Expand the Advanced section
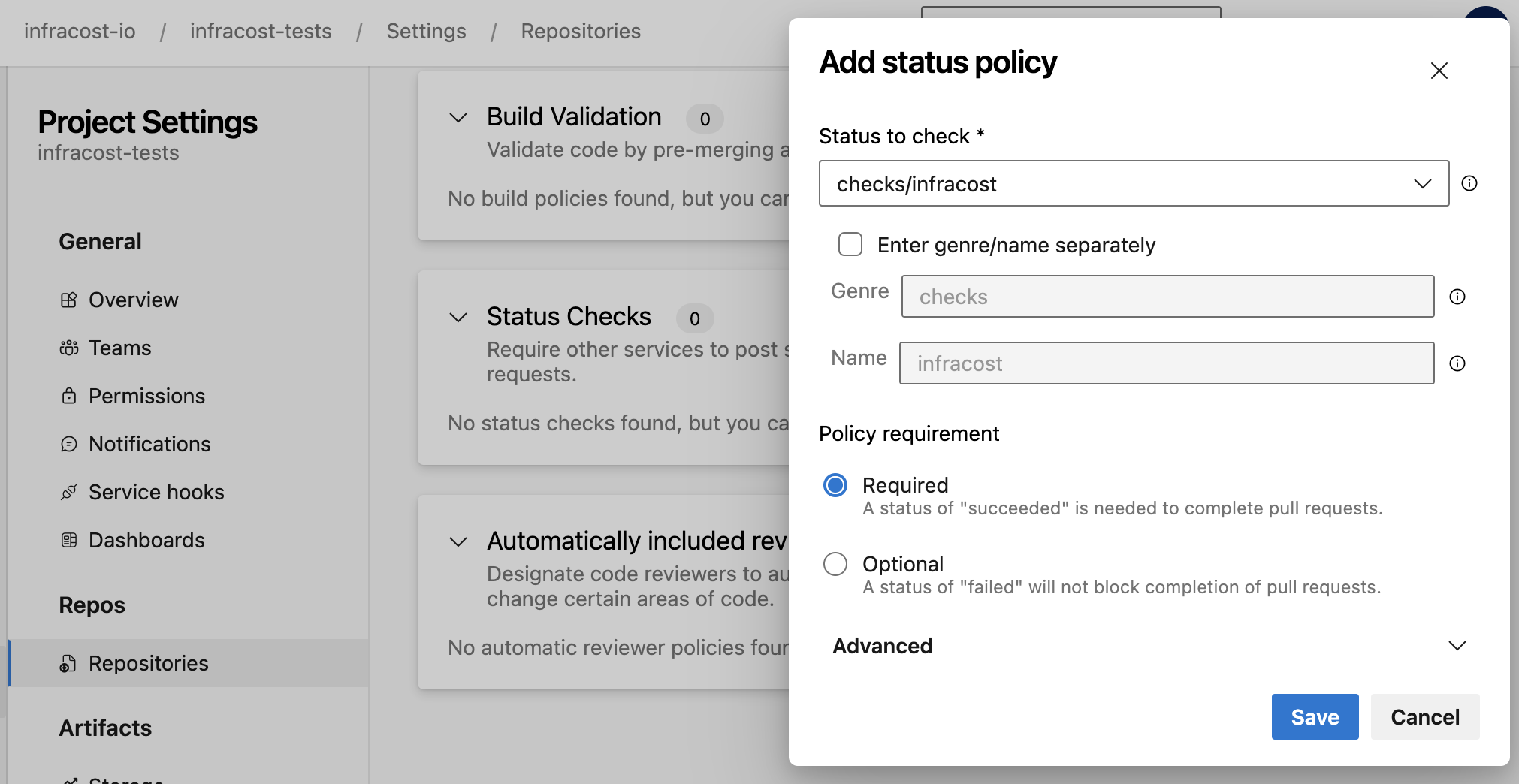This screenshot has width=1519, height=784. [x=1458, y=644]
